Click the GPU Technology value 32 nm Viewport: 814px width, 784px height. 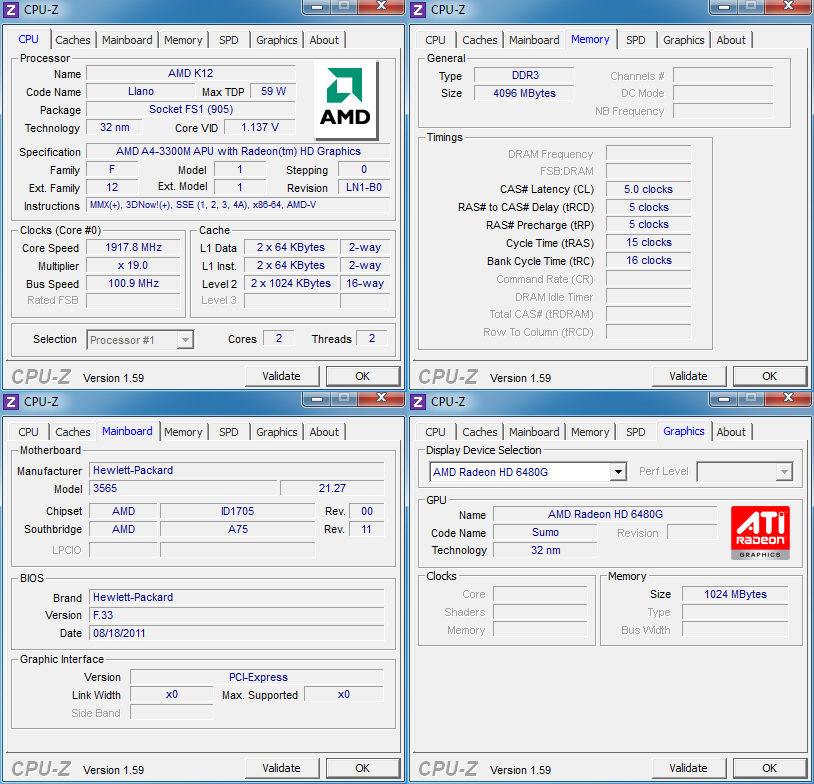(545, 550)
